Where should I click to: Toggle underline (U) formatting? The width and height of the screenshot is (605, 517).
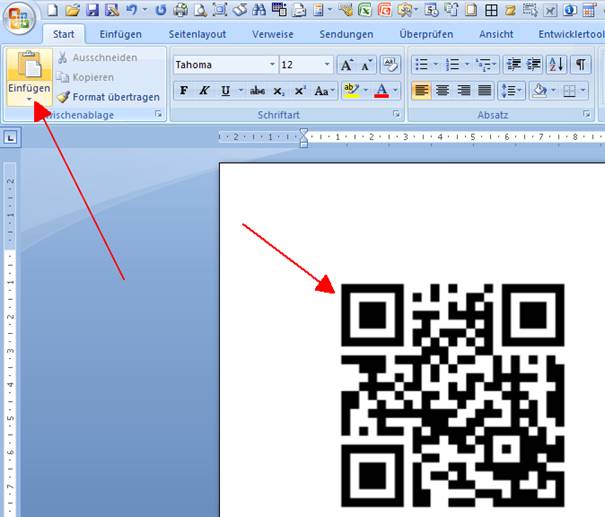(225, 91)
